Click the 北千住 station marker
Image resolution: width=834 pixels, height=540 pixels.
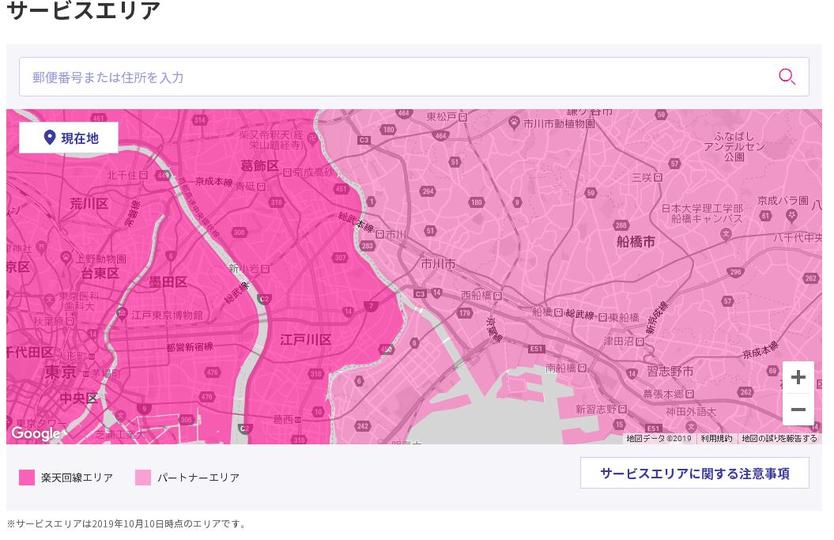145,175
